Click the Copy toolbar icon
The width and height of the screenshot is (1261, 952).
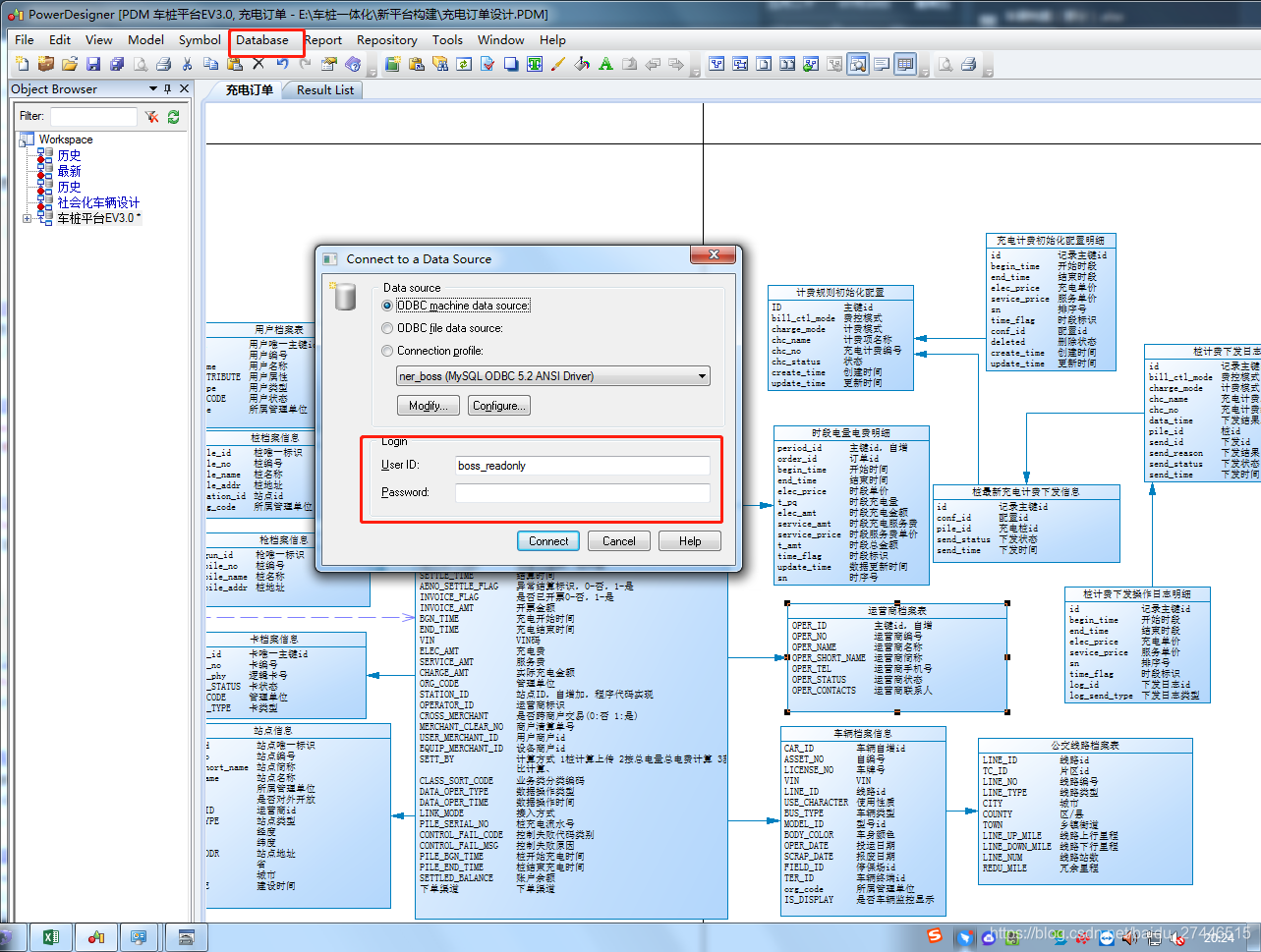[x=210, y=64]
